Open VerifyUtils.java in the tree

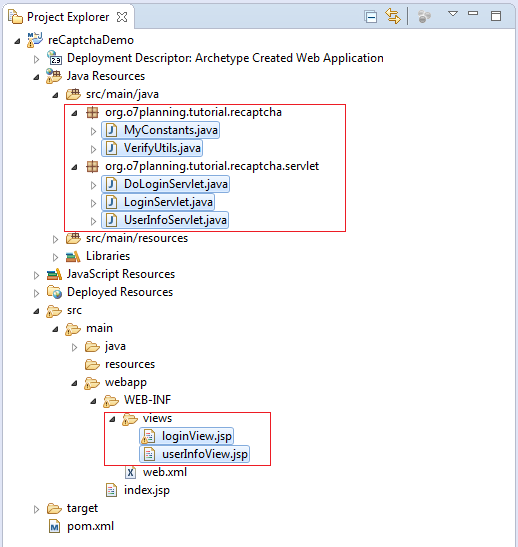[162, 148]
